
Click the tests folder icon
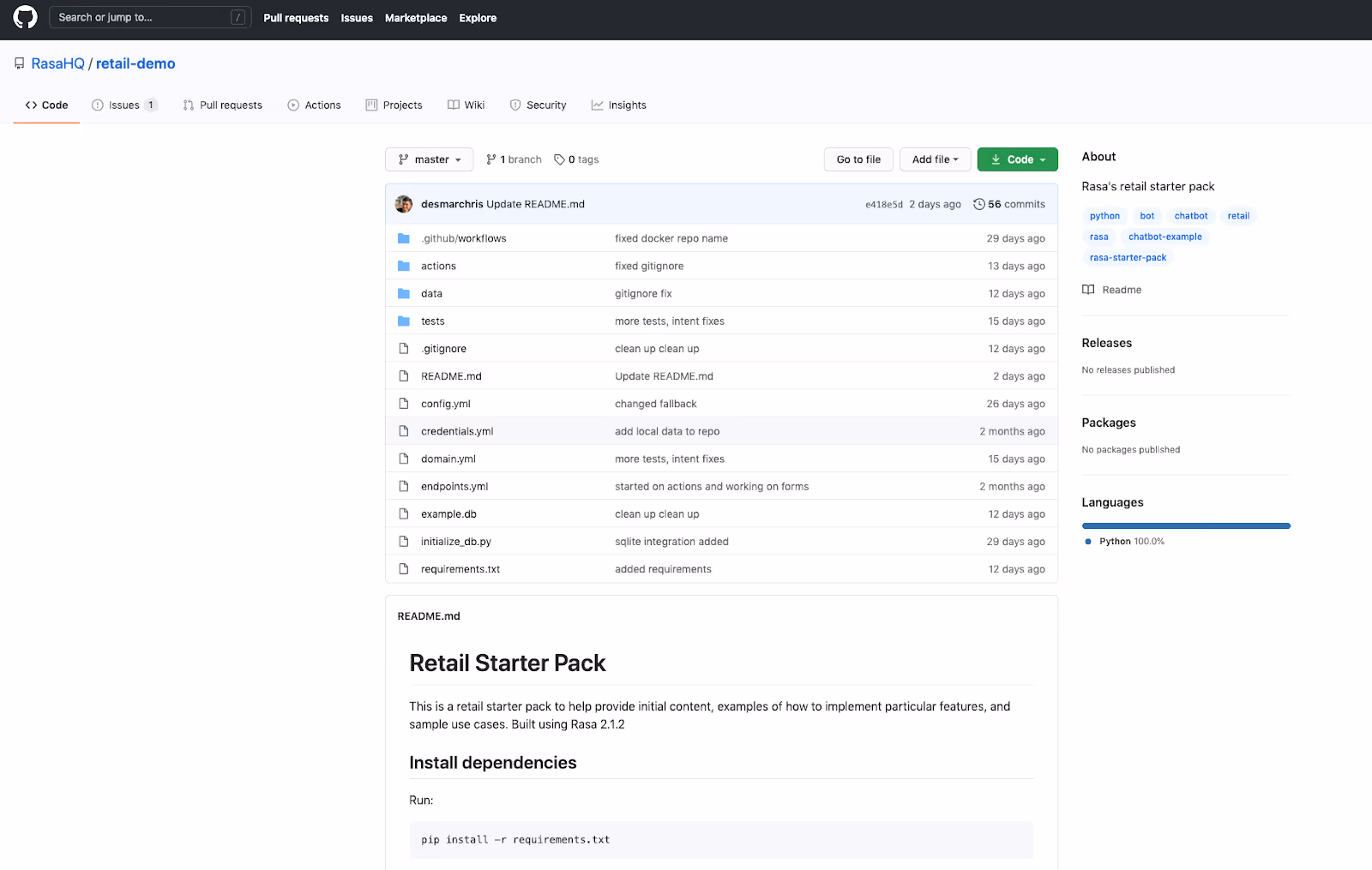click(404, 321)
